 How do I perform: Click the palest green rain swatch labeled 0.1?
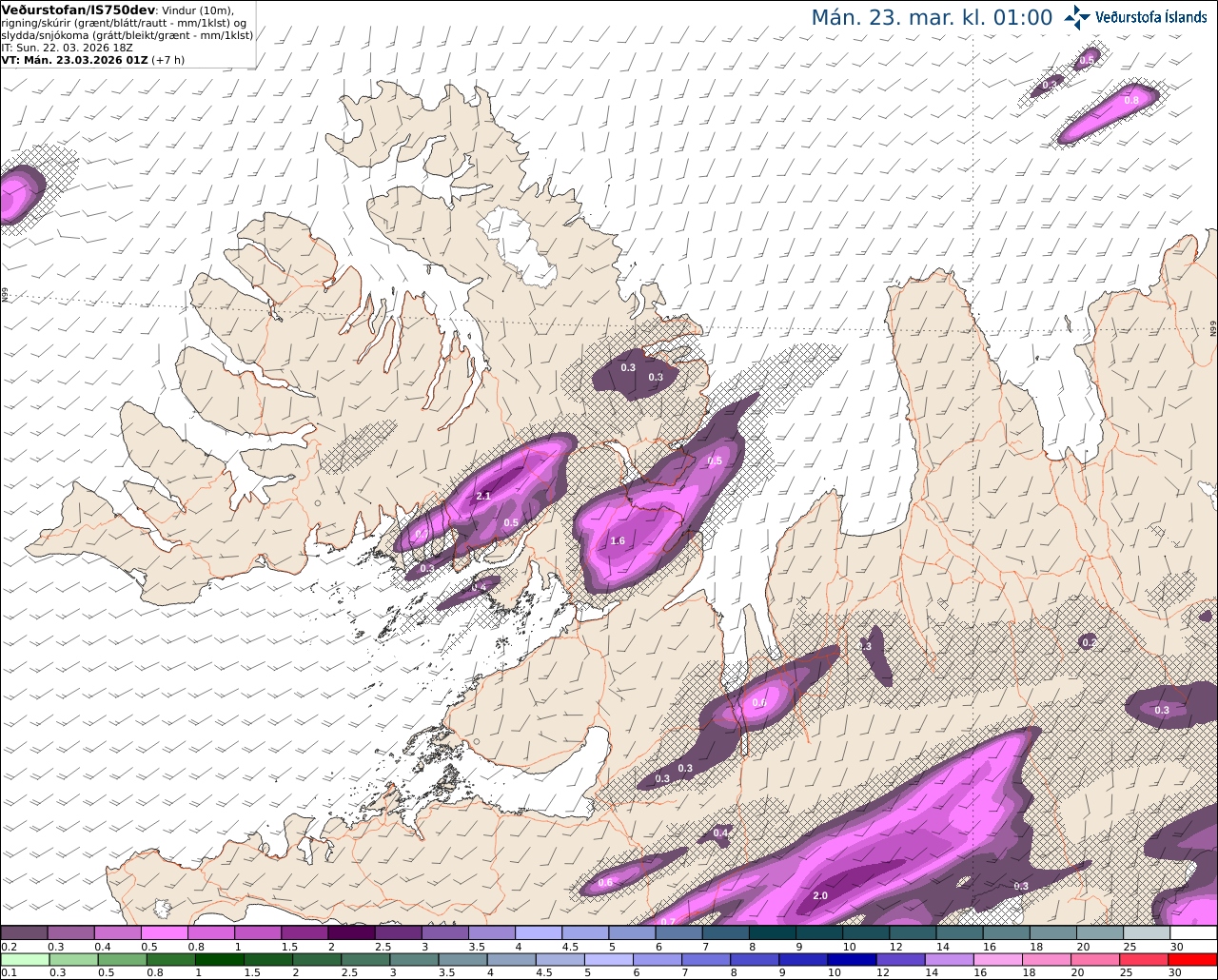tap(24, 959)
